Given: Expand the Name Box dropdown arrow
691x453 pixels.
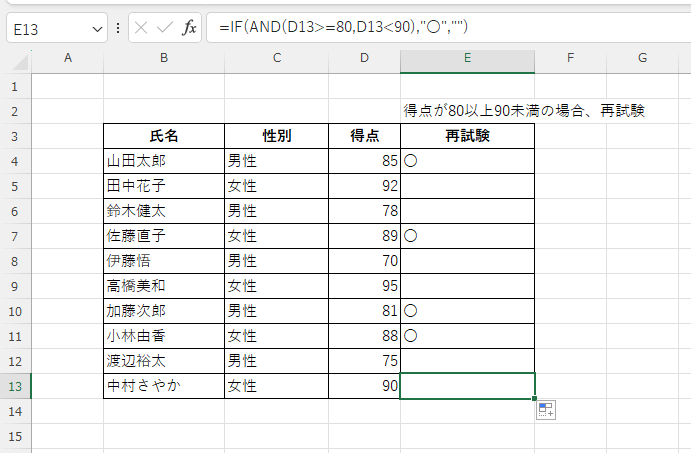Looking at the screenshot, I should [x=97, y=30].
